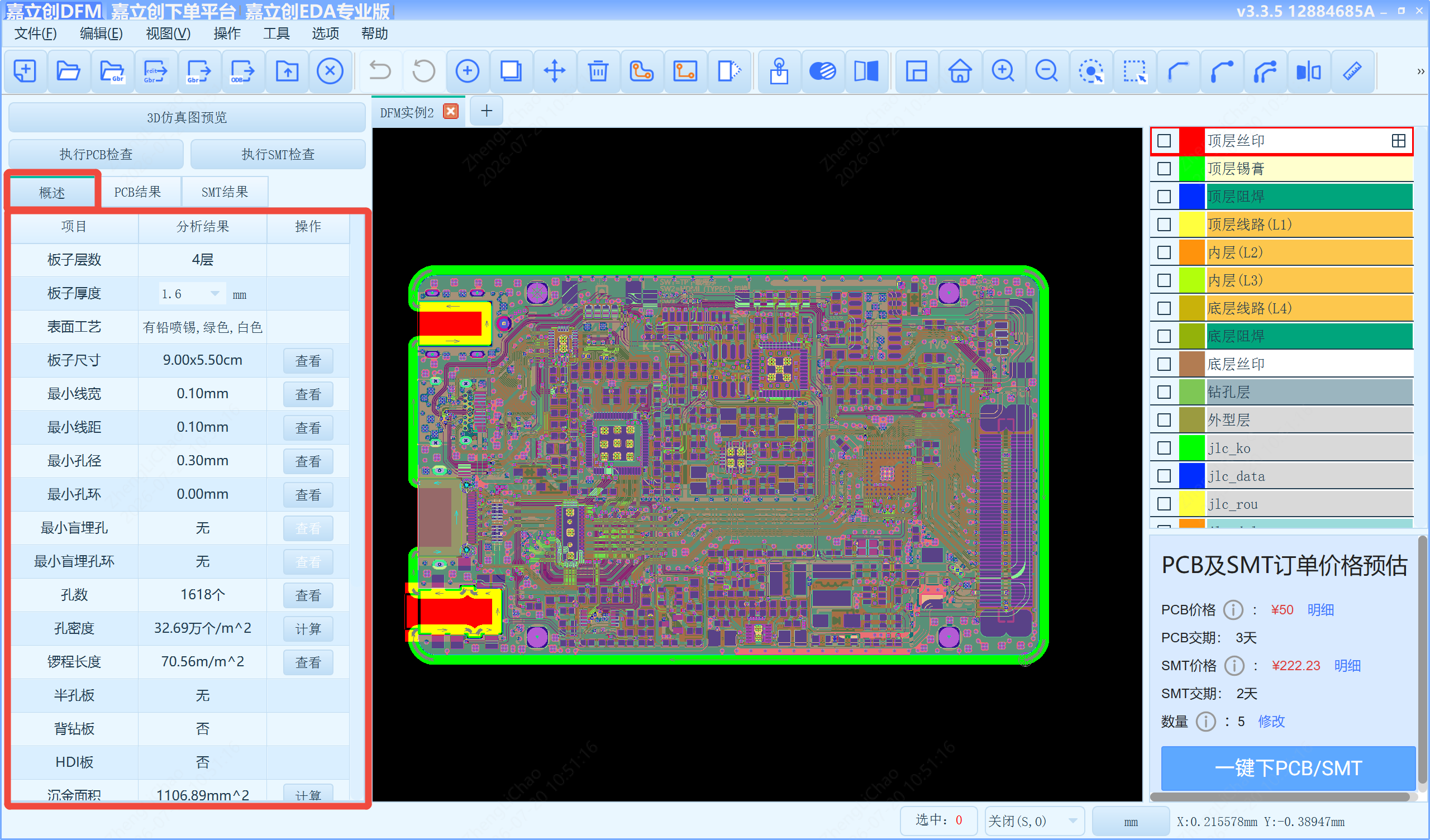
Task: Click the undo arrow icon
Action: coord(380,71)
